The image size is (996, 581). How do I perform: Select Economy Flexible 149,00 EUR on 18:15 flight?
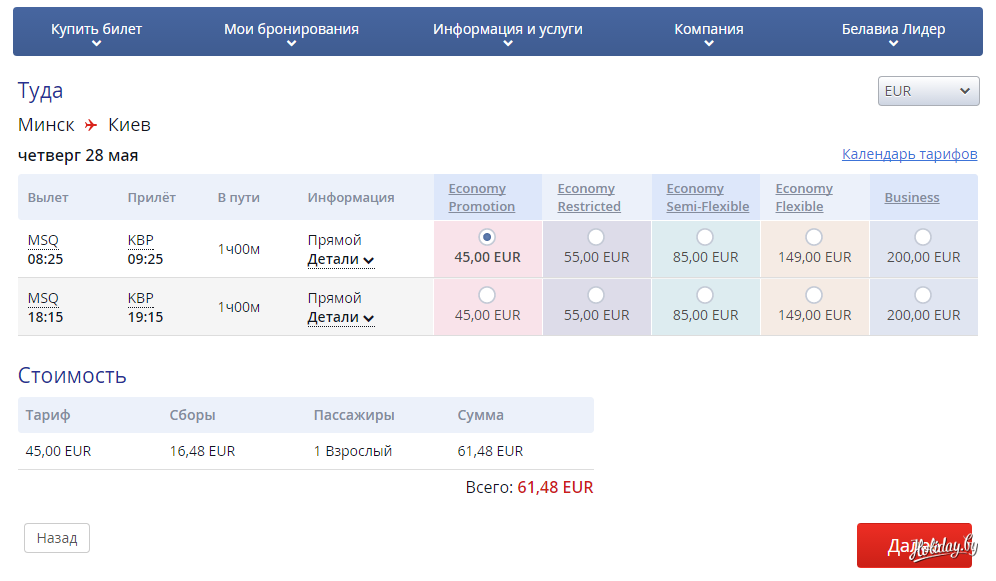click(x=814, y=295)
